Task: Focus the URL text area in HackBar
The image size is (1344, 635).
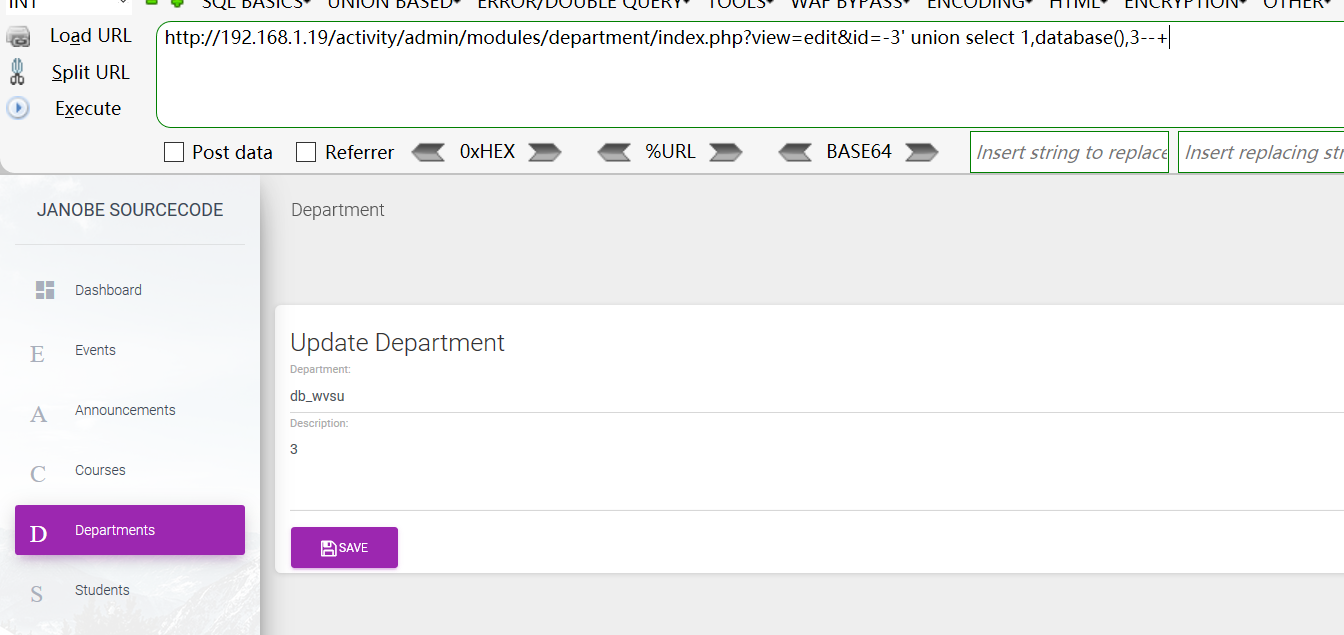Action: [x=750, y=73]
